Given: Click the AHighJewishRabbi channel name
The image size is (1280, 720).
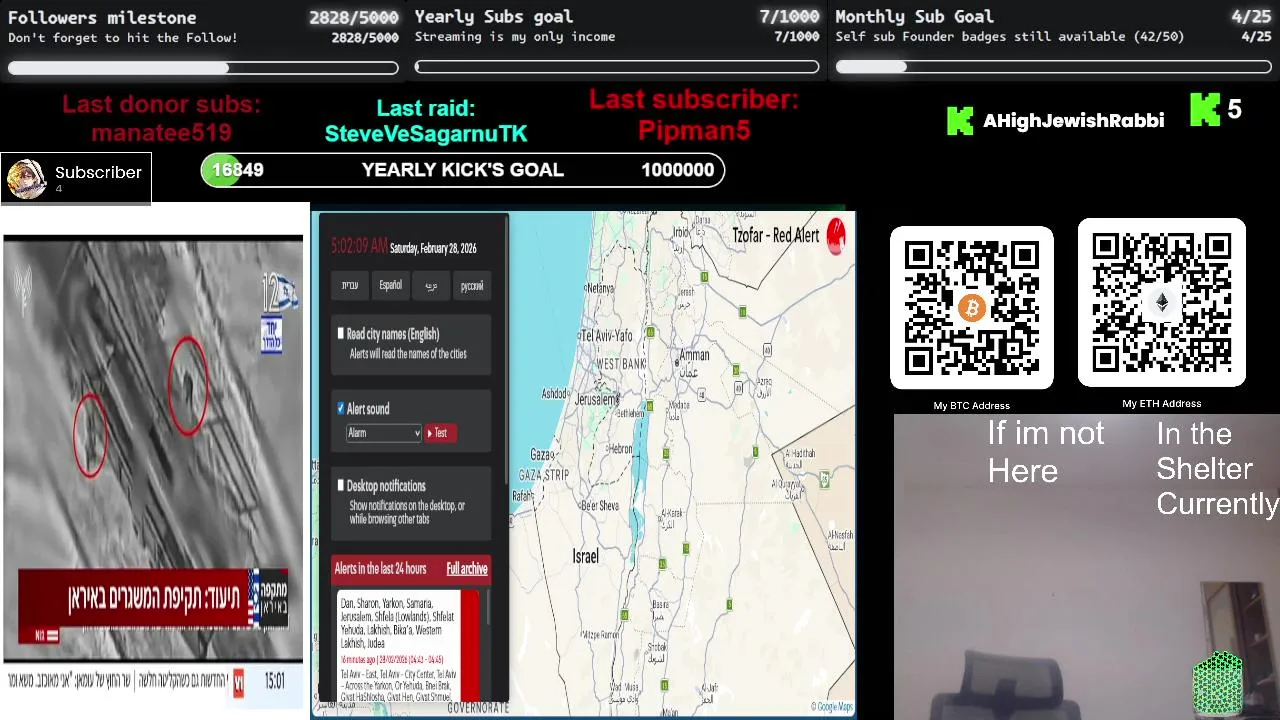Looking at the screenshot, I should pyautogui.click(x=1073, y=121).
